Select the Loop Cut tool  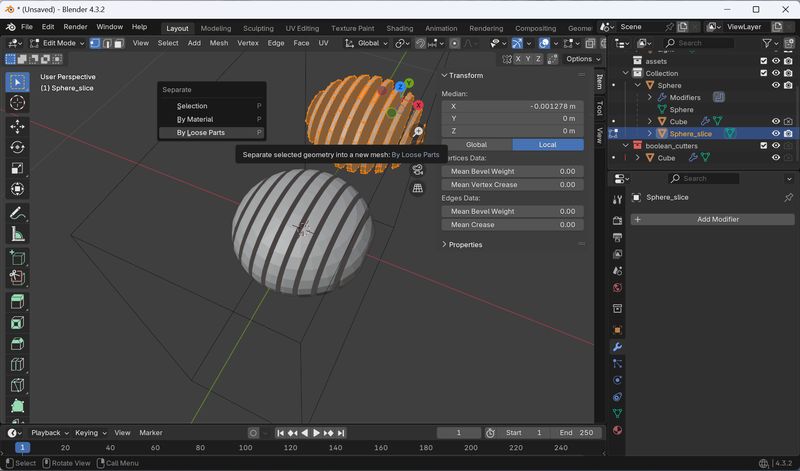point(17,364)
